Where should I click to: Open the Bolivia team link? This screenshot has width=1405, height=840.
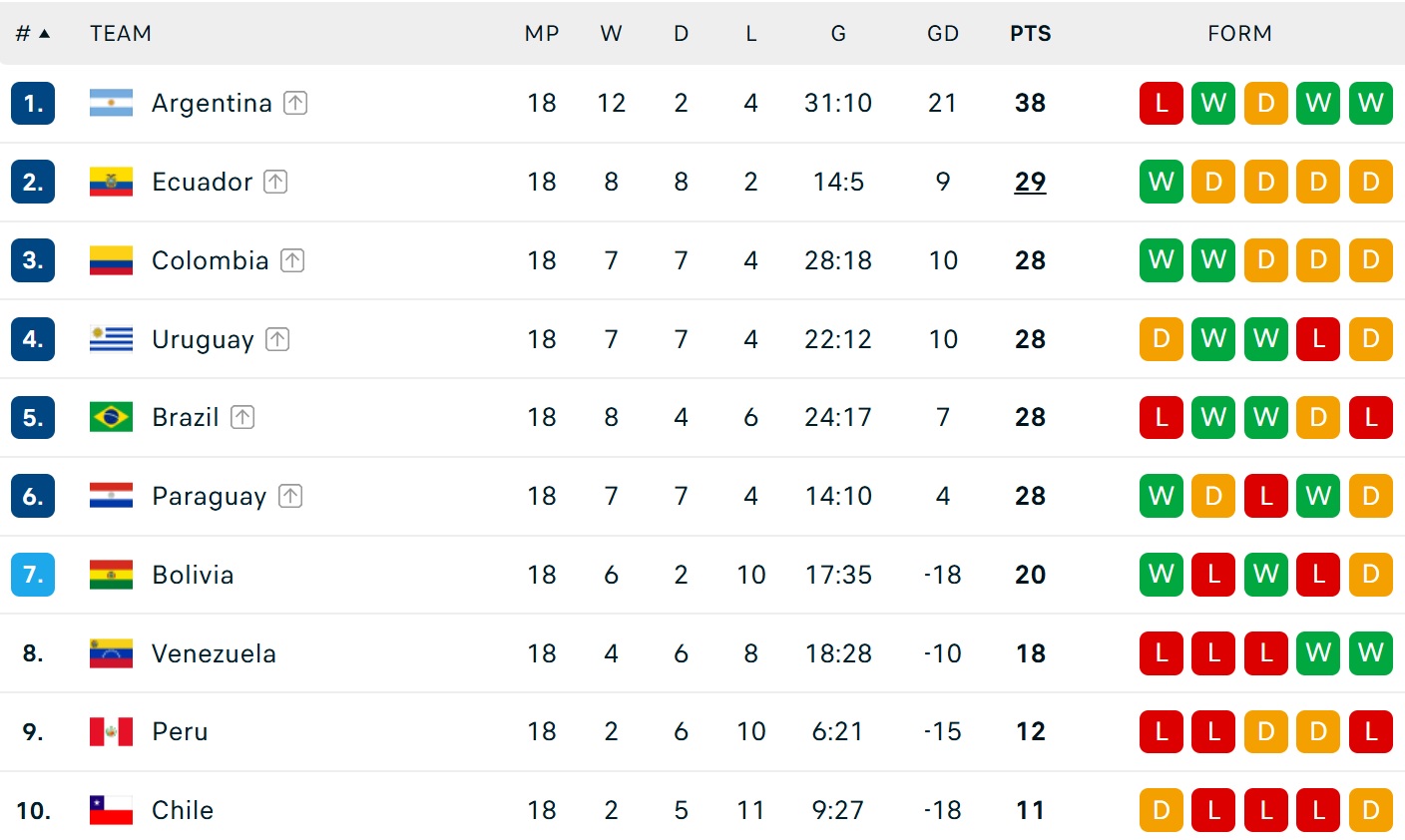(x=193, y=575)
